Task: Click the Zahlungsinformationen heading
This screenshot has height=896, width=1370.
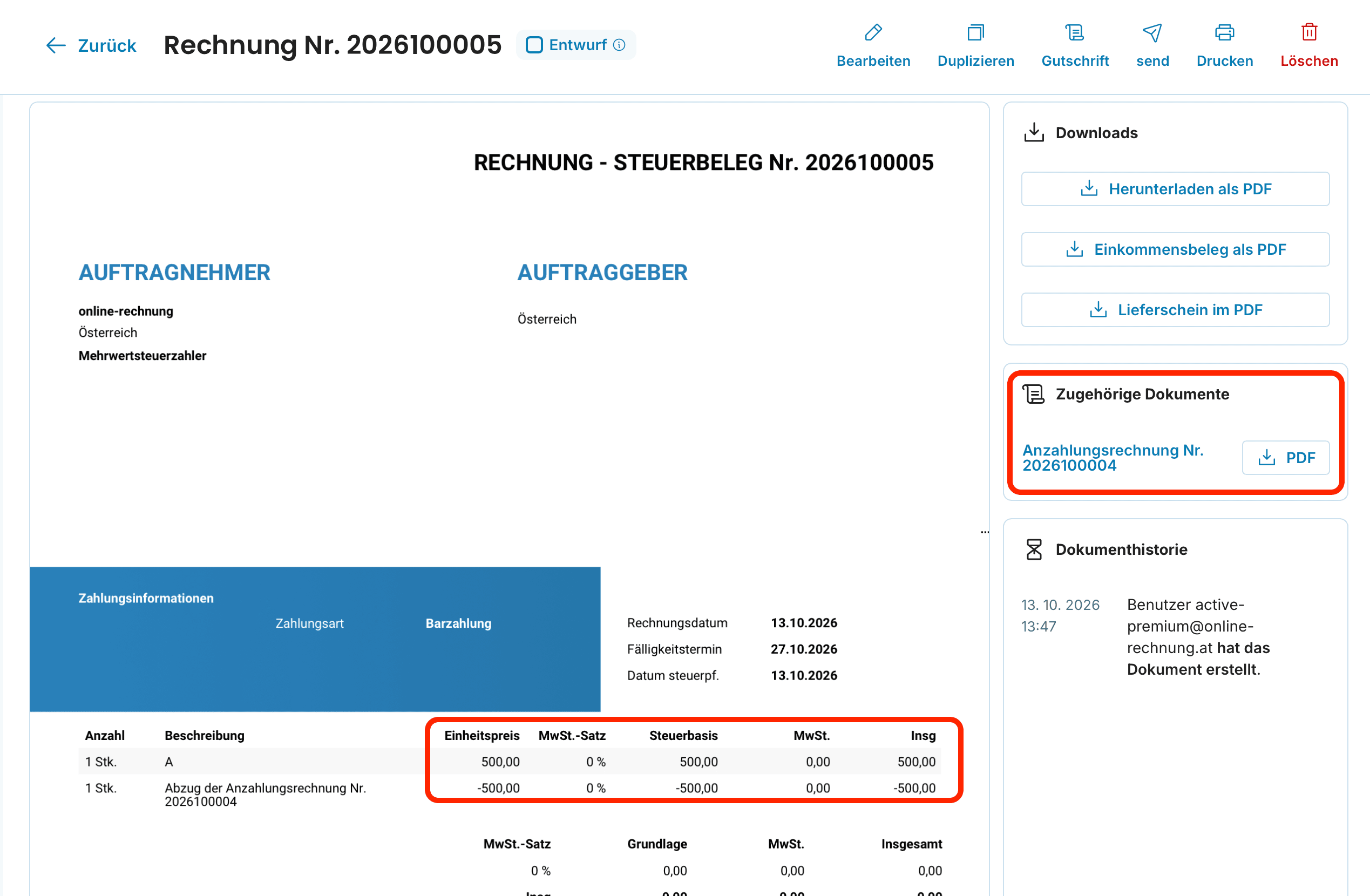Action: pos(146,599)
